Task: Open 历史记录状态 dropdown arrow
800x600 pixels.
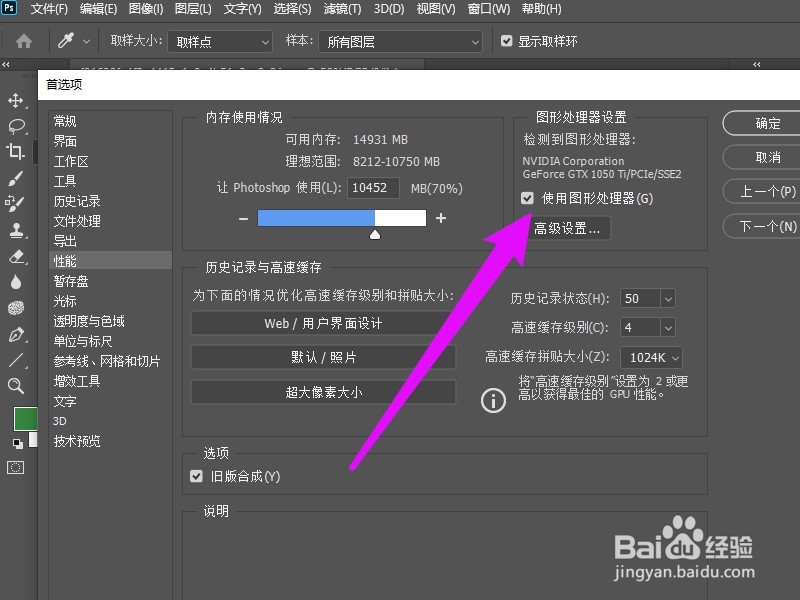Action: pos(668,298)
